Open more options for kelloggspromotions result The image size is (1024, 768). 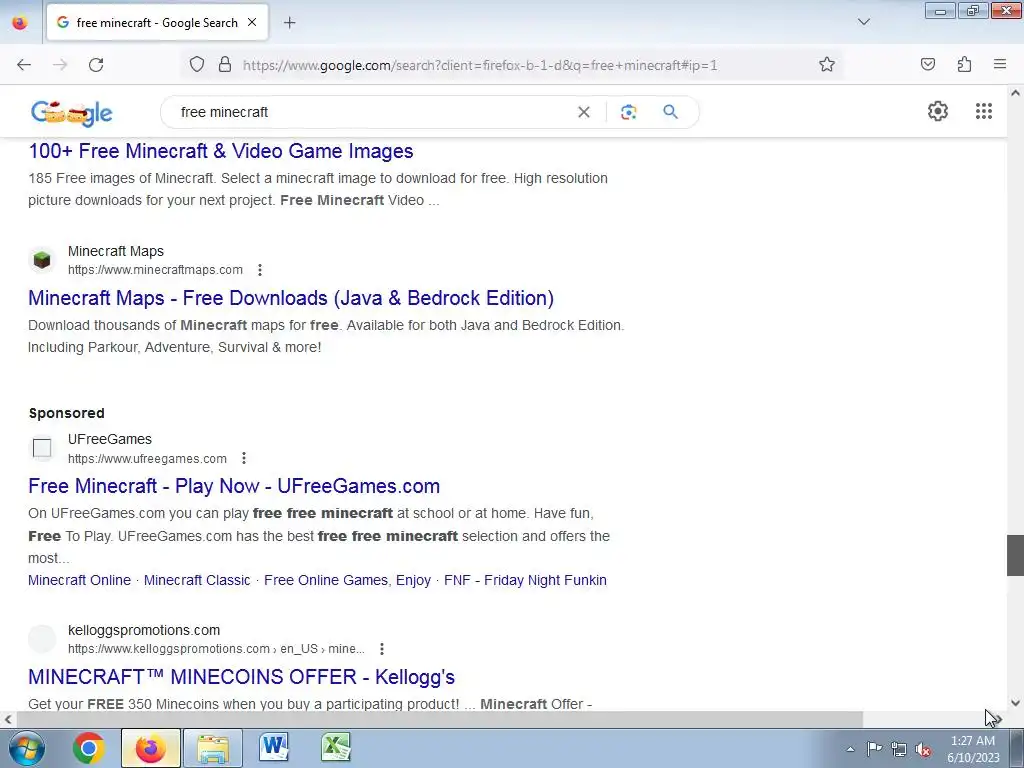click(x=382, y=648)
